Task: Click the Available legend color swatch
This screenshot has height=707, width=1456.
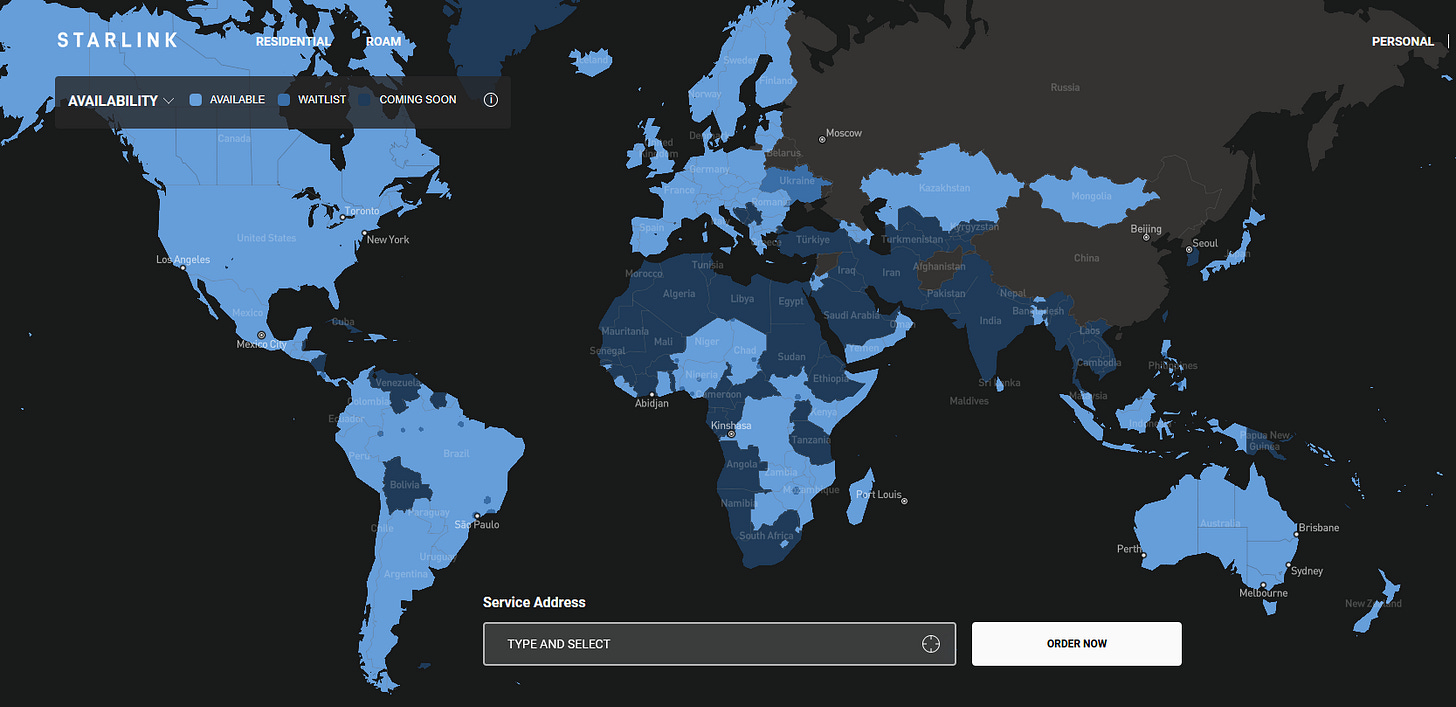Action: click(x=196, y=100)
